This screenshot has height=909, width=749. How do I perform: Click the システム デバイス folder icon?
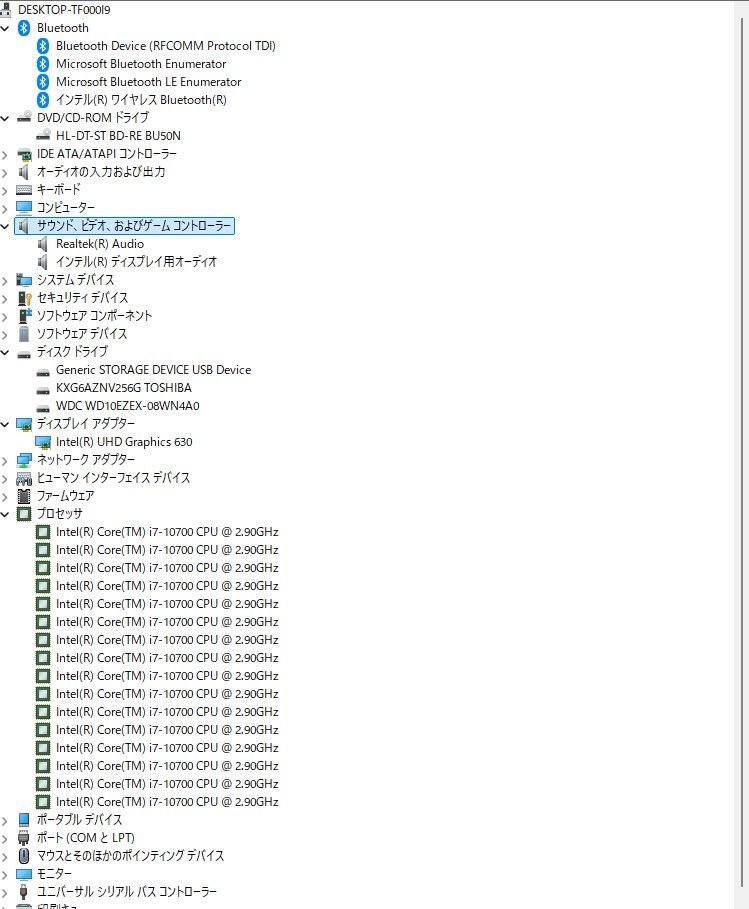(24, 280)
